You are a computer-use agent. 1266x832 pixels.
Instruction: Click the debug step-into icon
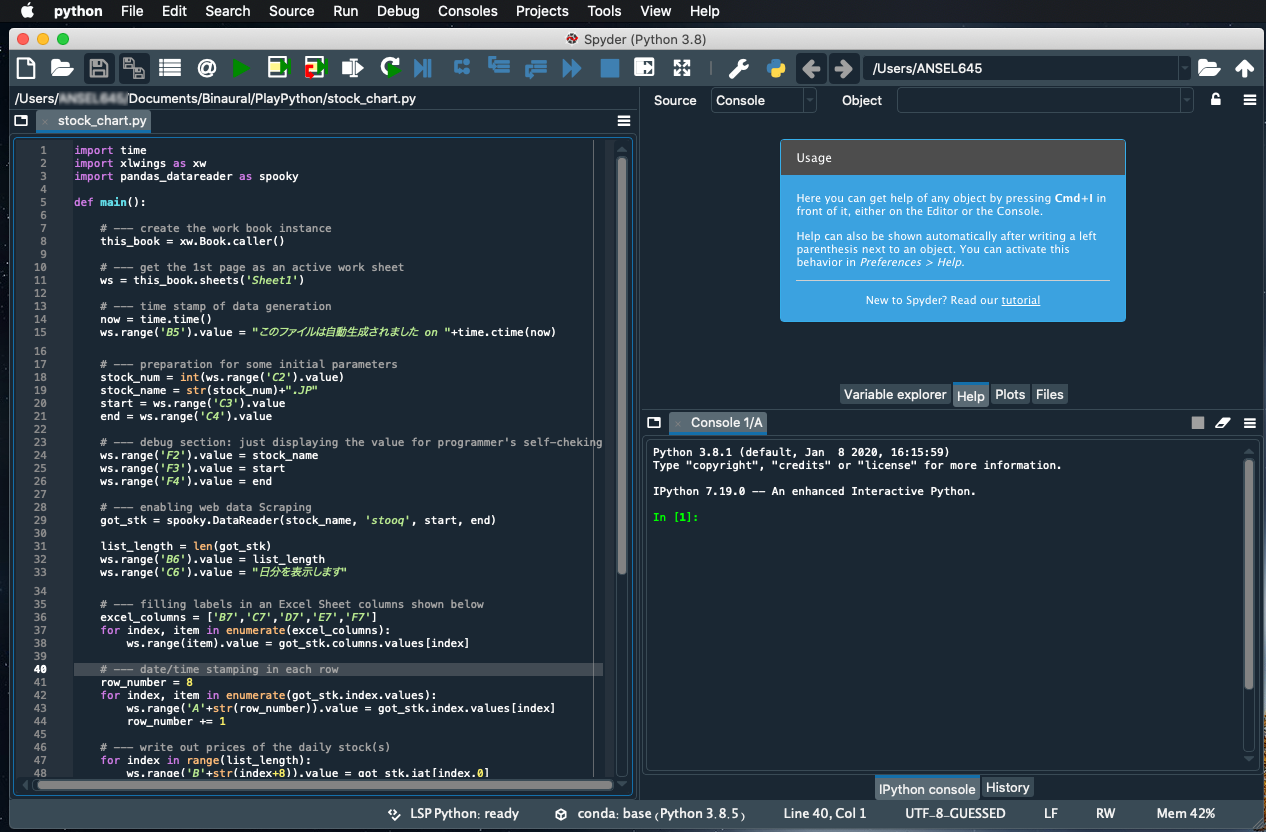pos(498,68)
